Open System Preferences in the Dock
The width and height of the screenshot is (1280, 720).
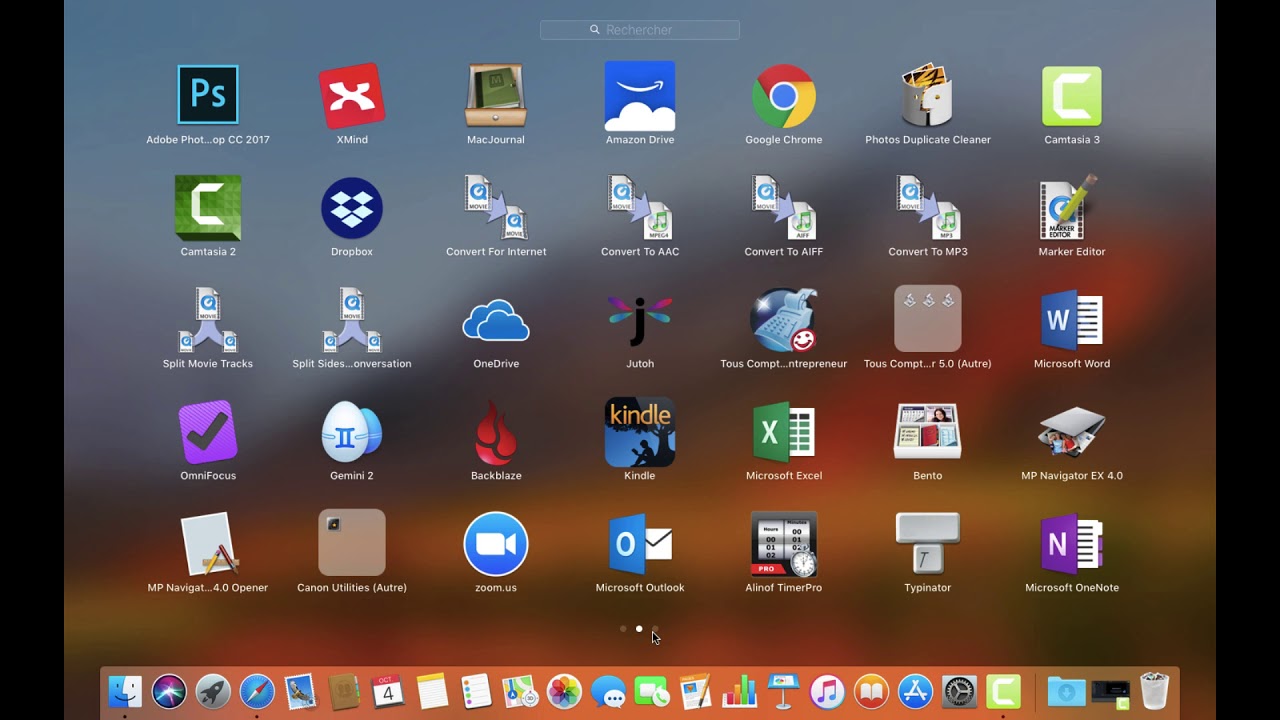click(959, 691)
